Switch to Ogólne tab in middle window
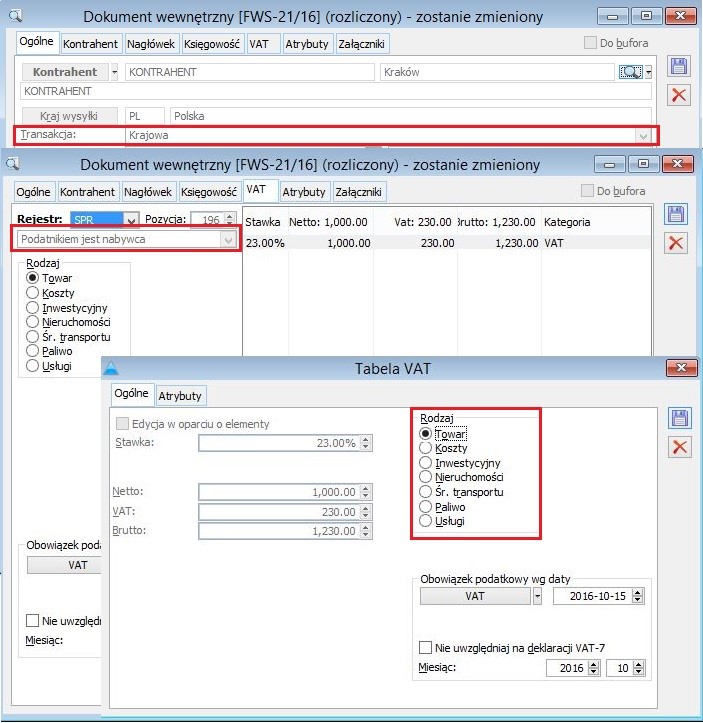 [x=33, y=192]
